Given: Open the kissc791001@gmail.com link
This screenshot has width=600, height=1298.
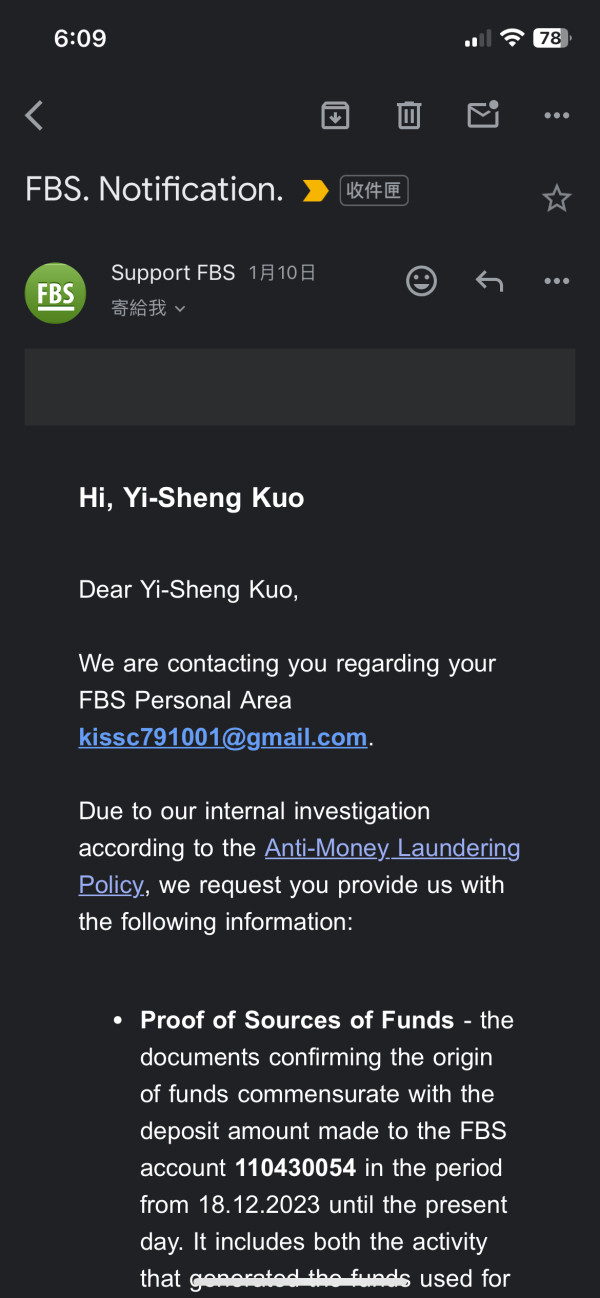Looking at the screenshot, I should coord(223,738).
